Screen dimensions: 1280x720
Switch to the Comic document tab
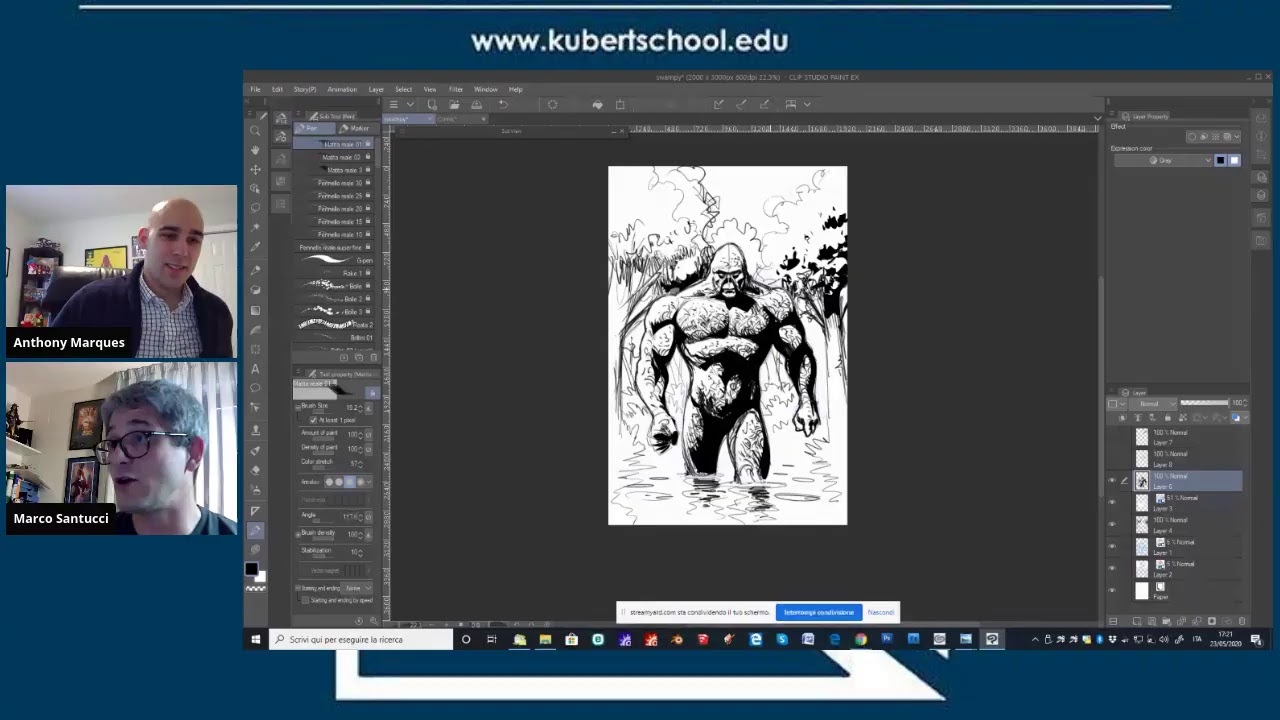(x=460, y=119)
